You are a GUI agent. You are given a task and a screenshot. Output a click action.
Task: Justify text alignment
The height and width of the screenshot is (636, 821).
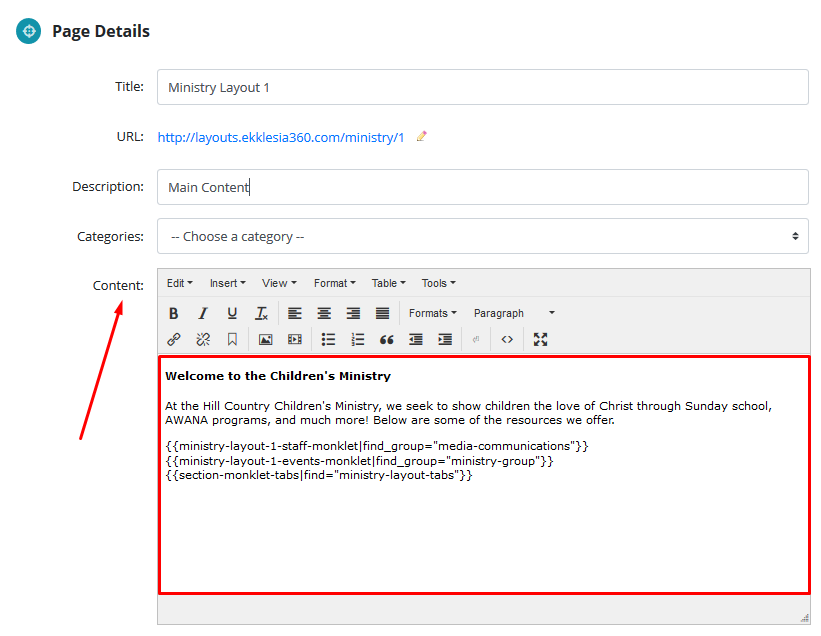pos(383,313)
